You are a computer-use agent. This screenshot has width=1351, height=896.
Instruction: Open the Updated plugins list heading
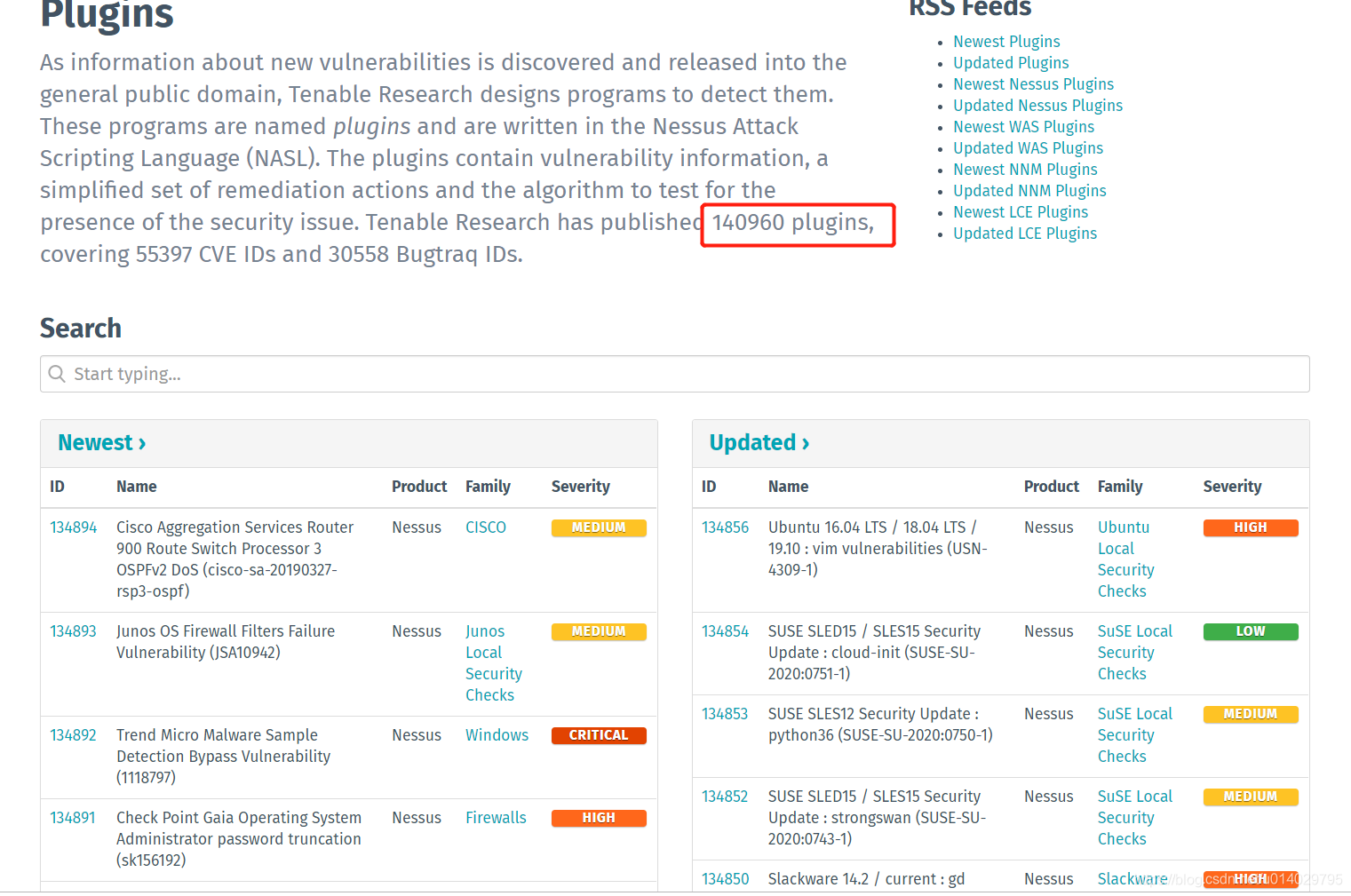point(759,442)
